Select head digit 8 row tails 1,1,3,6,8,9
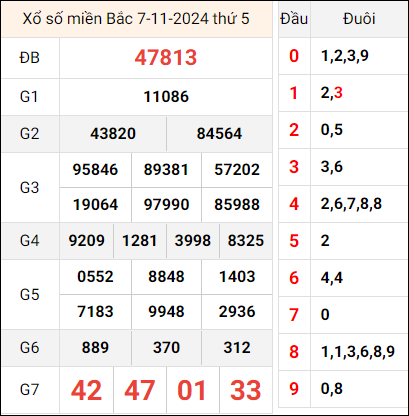Image resolution: width=409 pixels, height=416 pixels. (x=358, y=352)
